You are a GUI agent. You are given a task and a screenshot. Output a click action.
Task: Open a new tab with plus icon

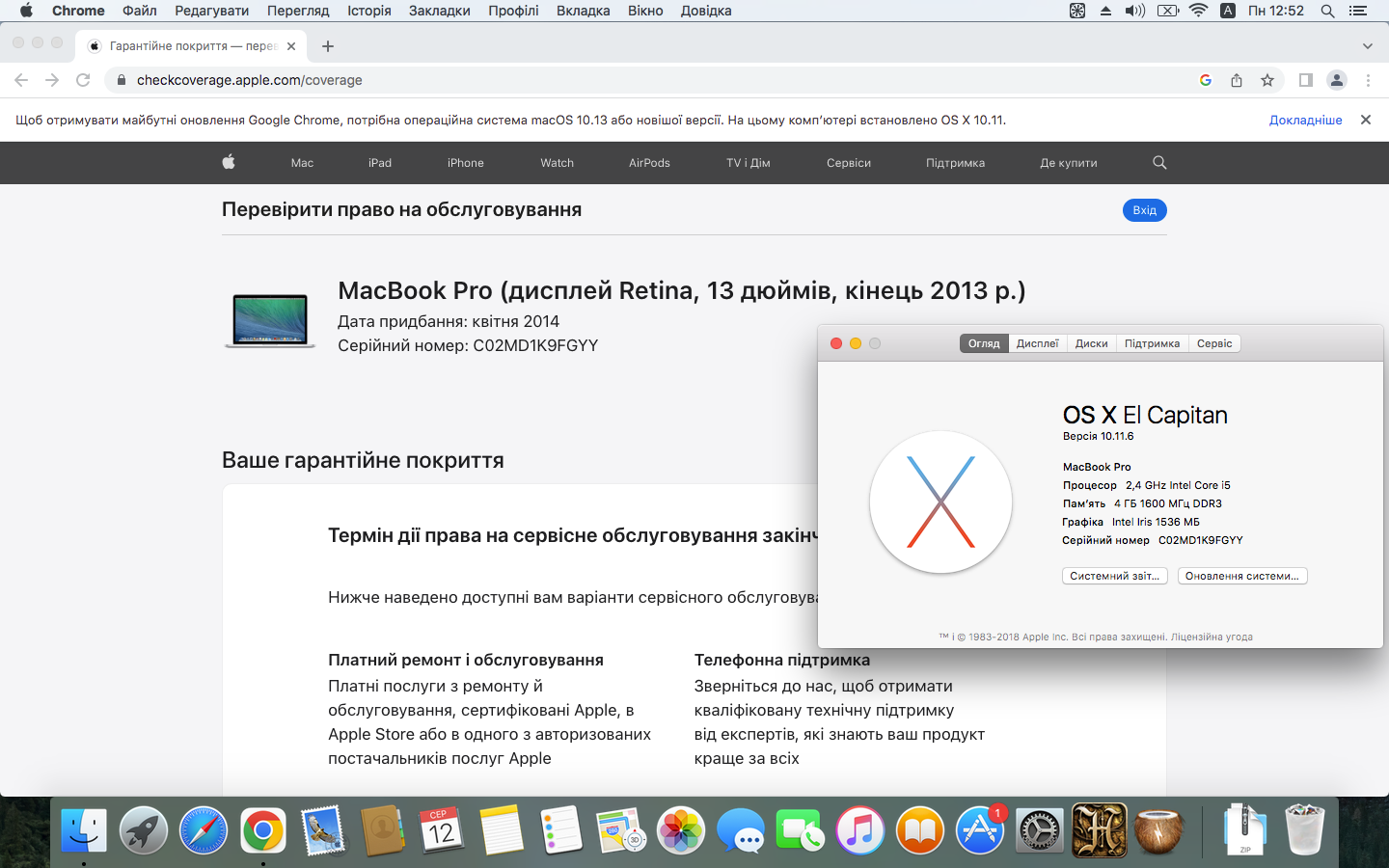coord(328,45)
